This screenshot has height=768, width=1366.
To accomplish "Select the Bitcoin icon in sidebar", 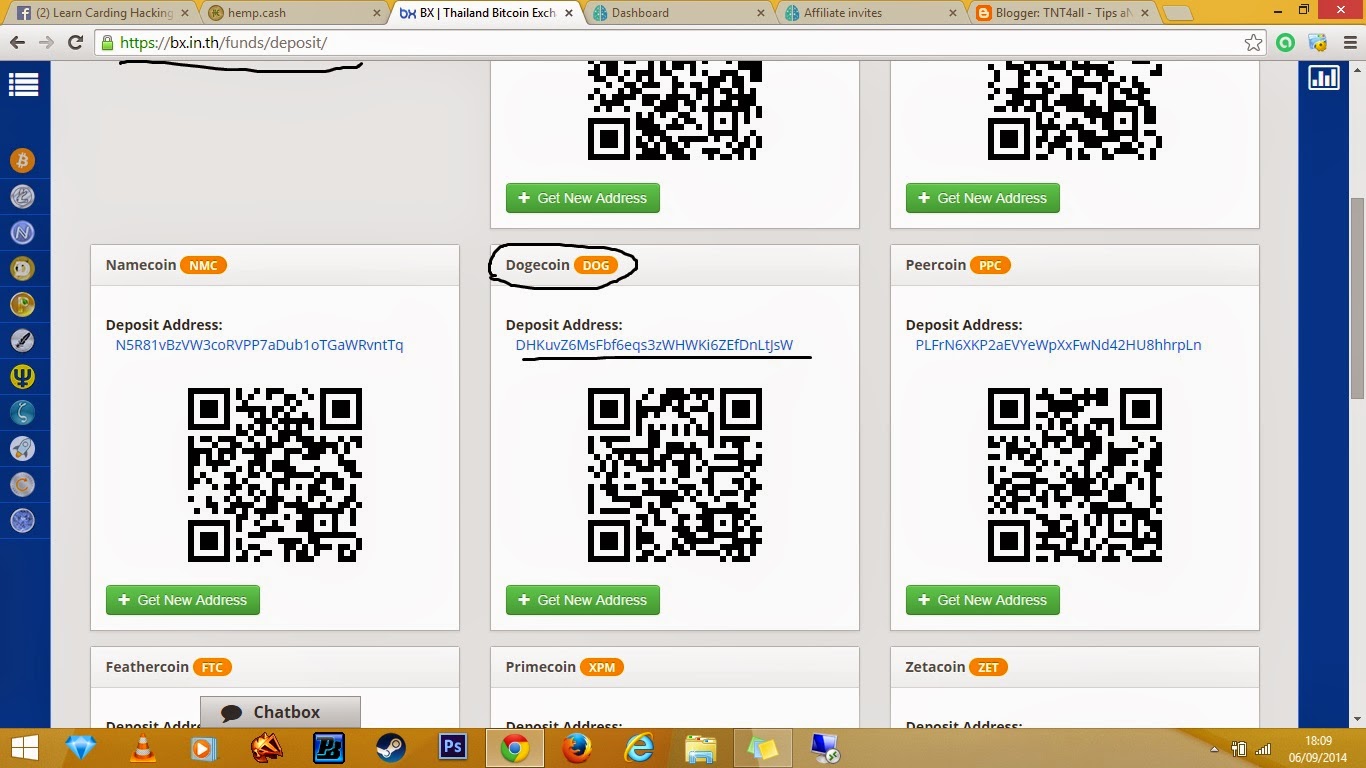I will pyautogui.click(x=22, y=160).
